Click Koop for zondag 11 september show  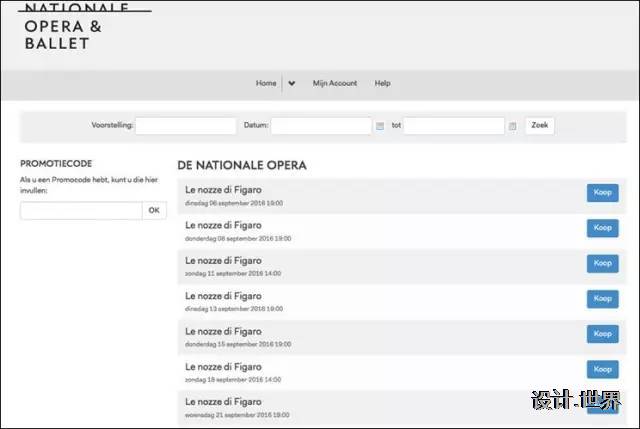602,264
